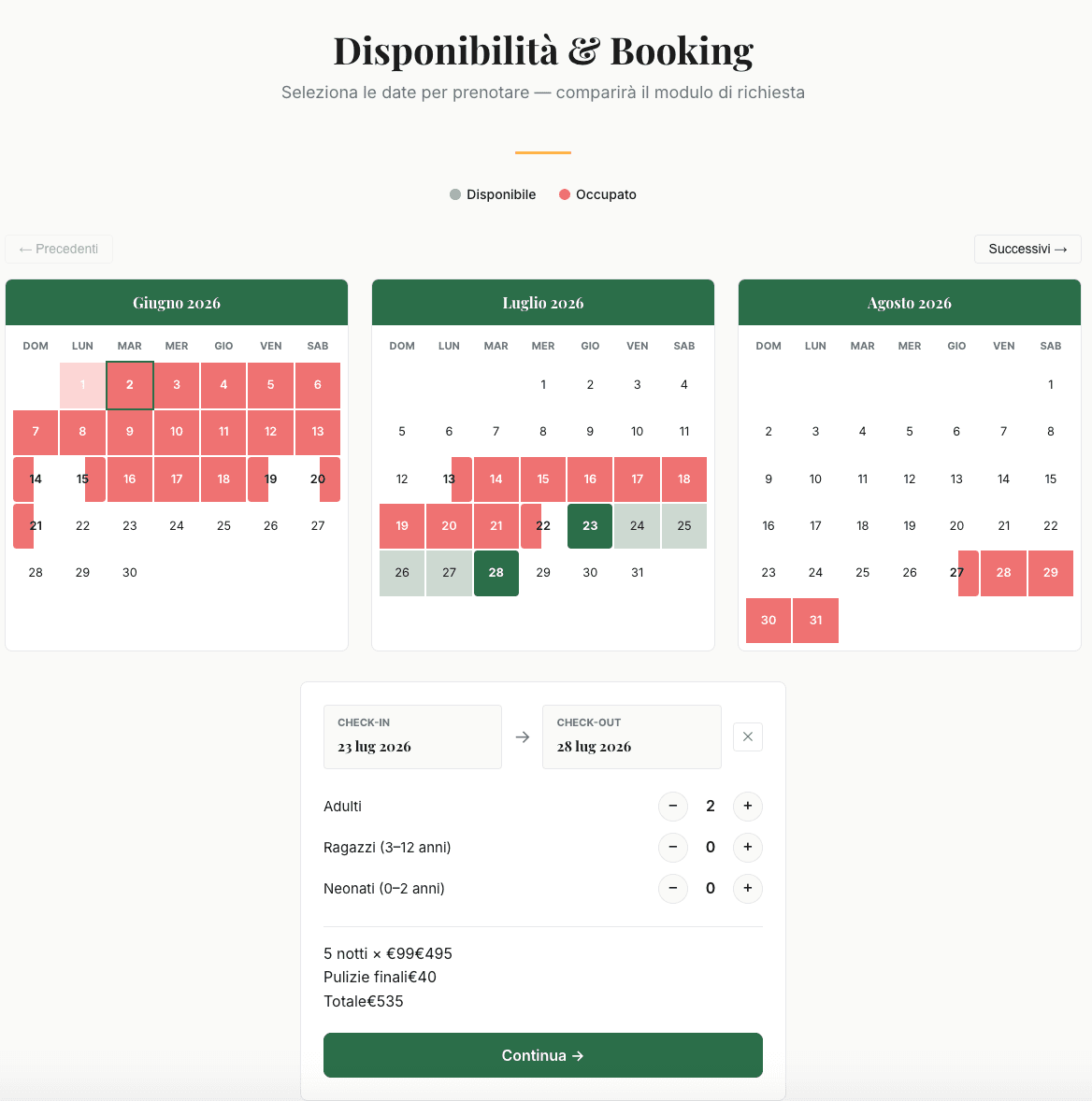The width and height of the screenshot is (1092, 1101).
Task: Click day 7 in Luglio 2026
Action: pyautogui.click(x=496, y=432)
